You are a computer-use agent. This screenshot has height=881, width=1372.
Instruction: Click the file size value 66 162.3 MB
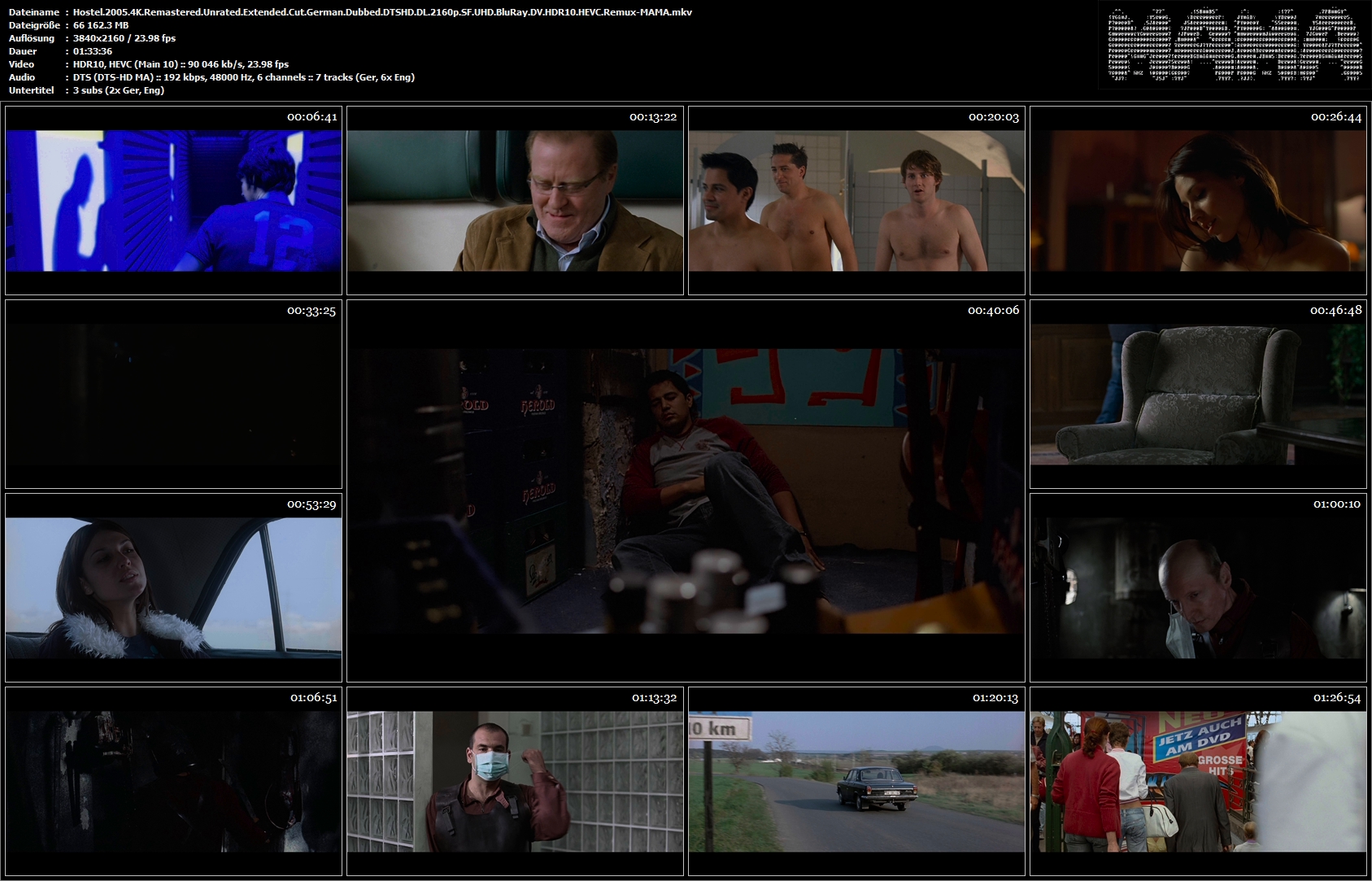coord(101,25)
